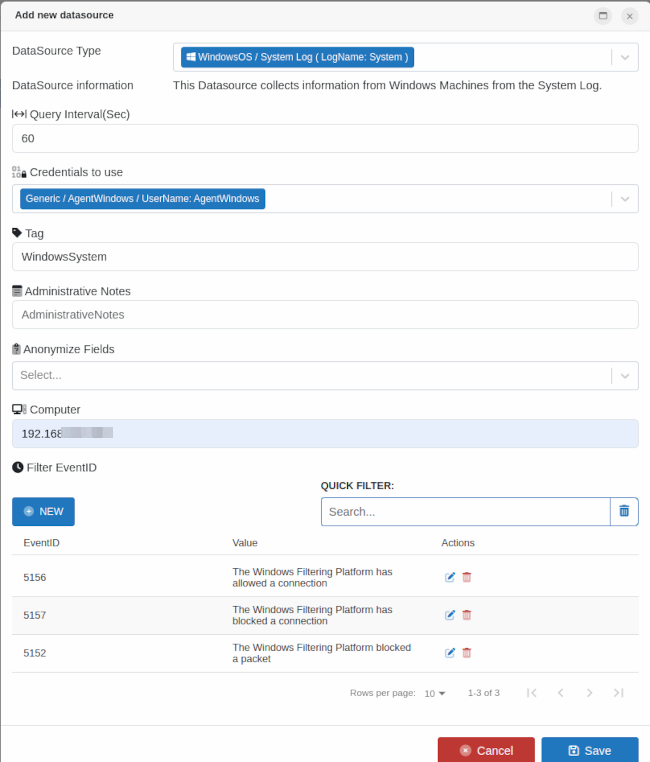Click the DataSource Type label
650x762 pixels.
click(x=56, y=51)
